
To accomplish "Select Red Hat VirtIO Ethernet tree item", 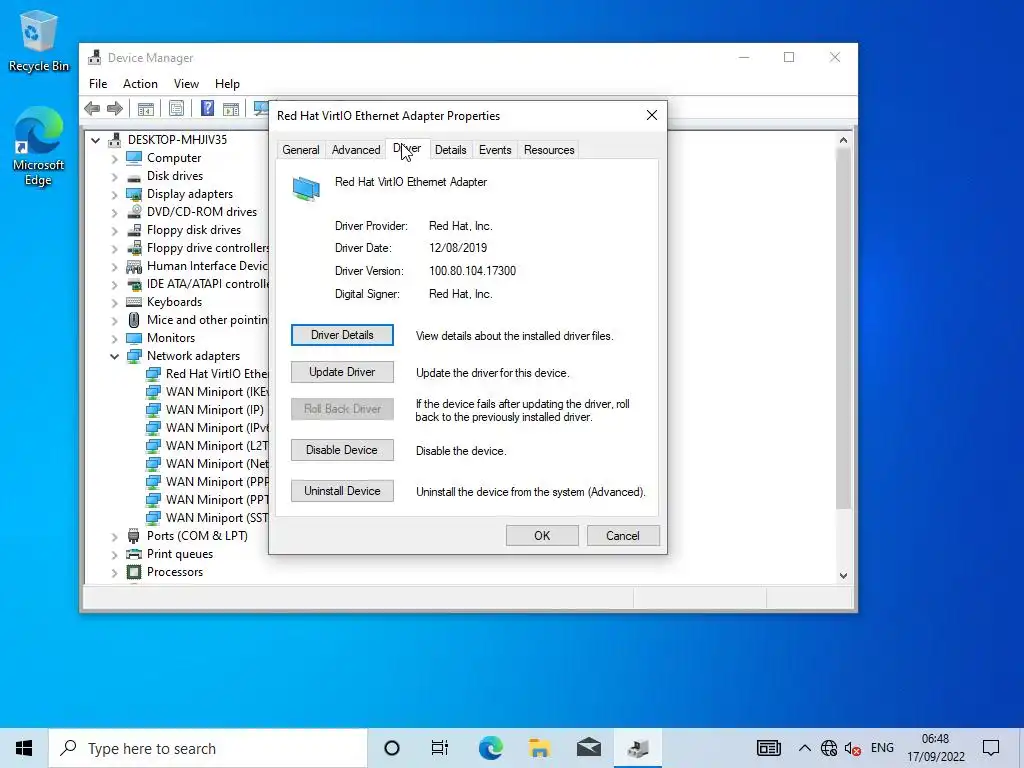I will 208,374.
